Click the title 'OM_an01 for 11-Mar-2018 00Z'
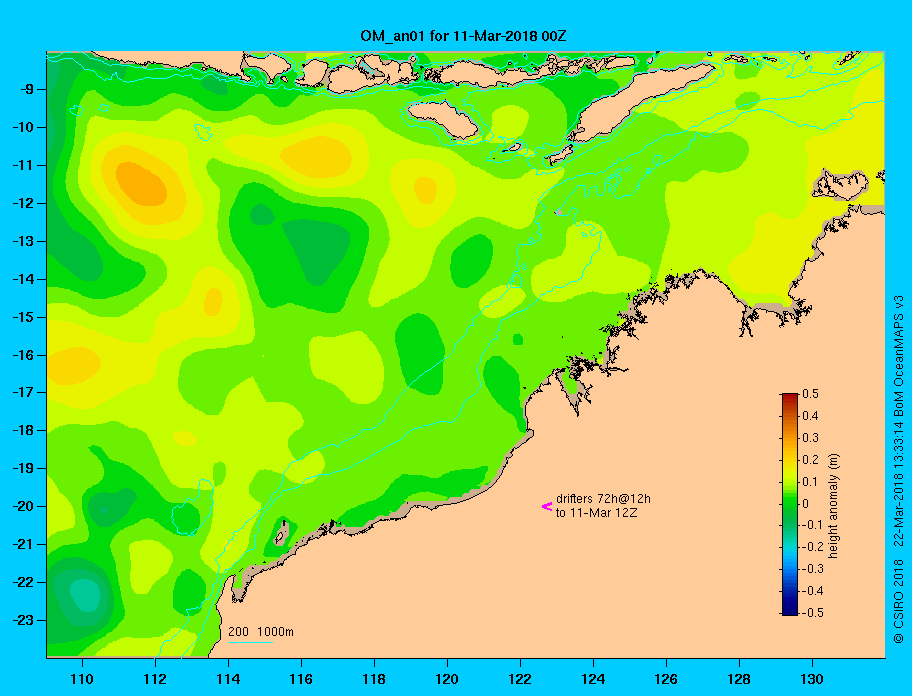Image resolution: width=912 pixels, height=696 pixels. [463, 36]
